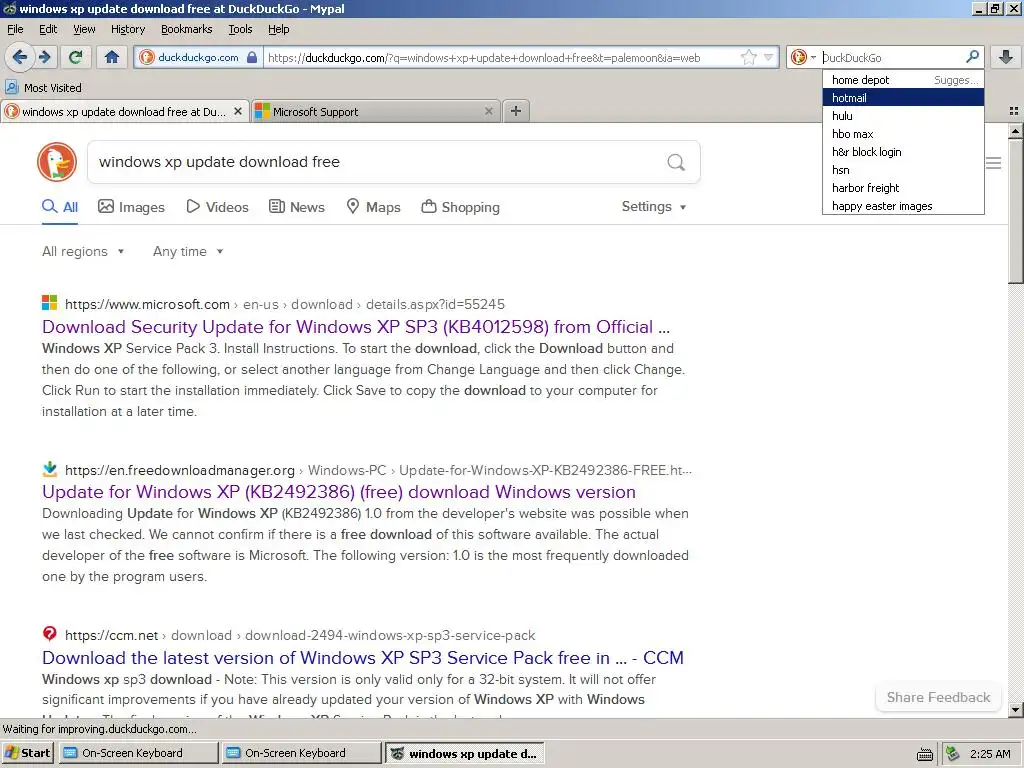
Task: Switch to Videos results
Action: coord(217,207)
